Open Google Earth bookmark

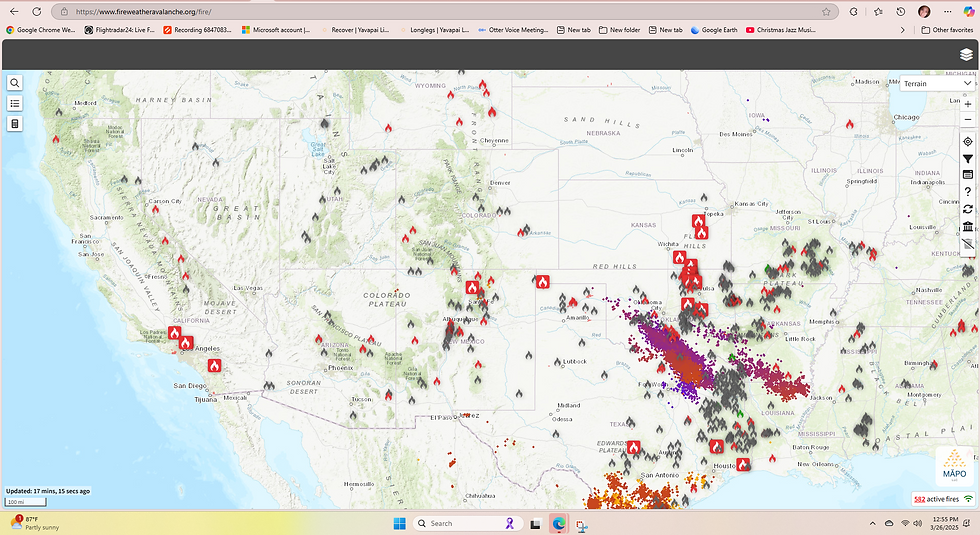tap(714, 29)
